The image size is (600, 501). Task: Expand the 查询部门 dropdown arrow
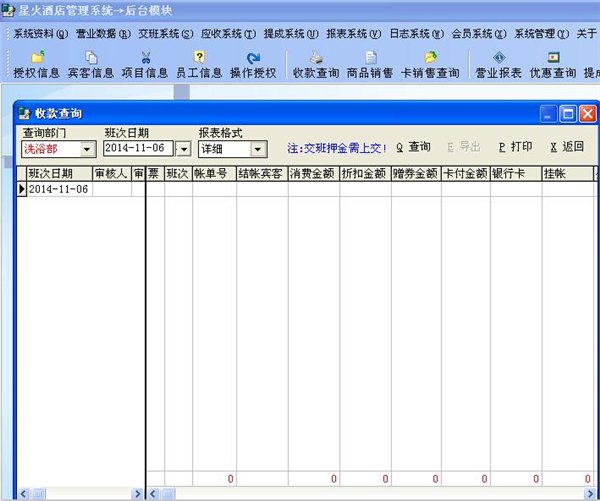coord(88,149)
